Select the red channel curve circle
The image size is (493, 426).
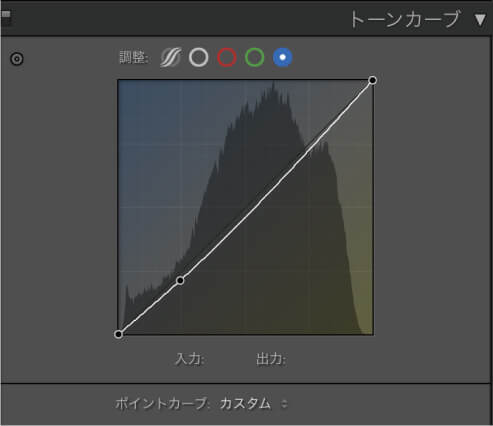click(x=227, y=57)
